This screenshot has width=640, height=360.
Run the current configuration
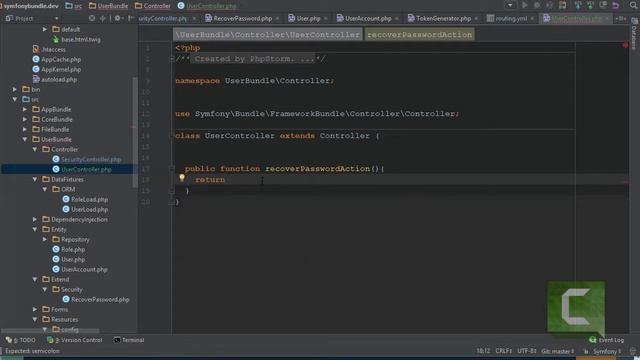[x=524, y=5]
